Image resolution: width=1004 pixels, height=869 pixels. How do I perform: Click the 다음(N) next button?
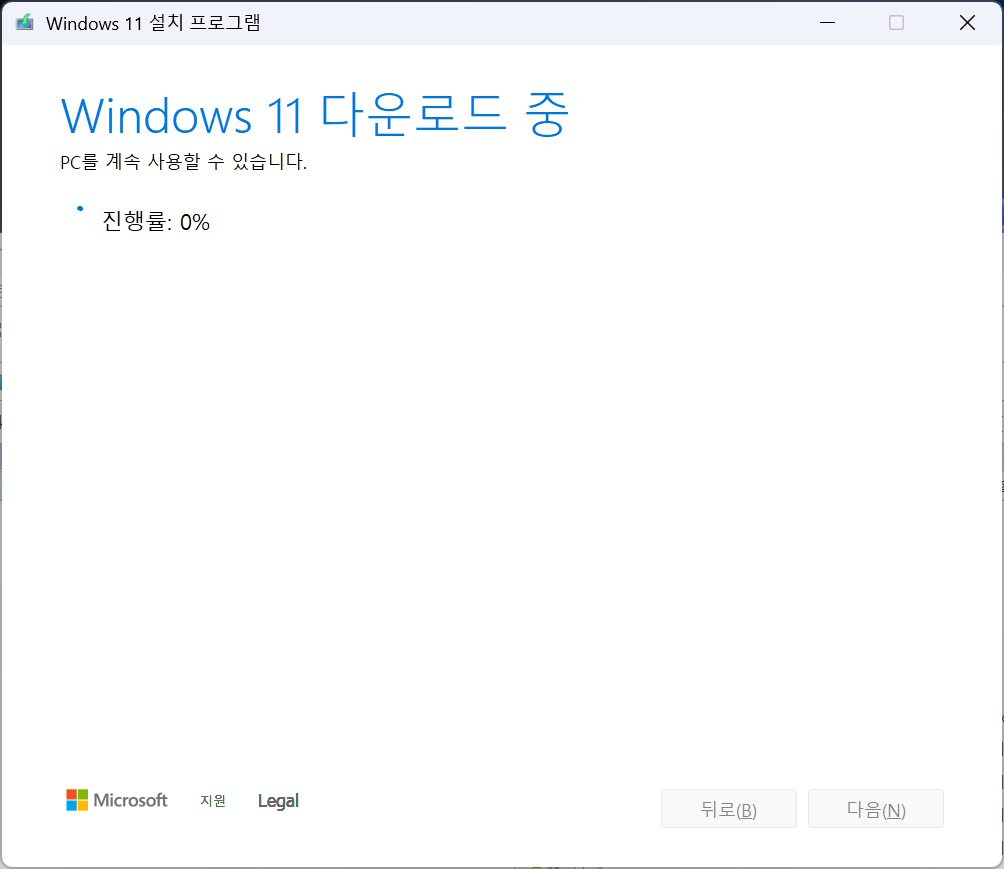(x=876, y=809)
